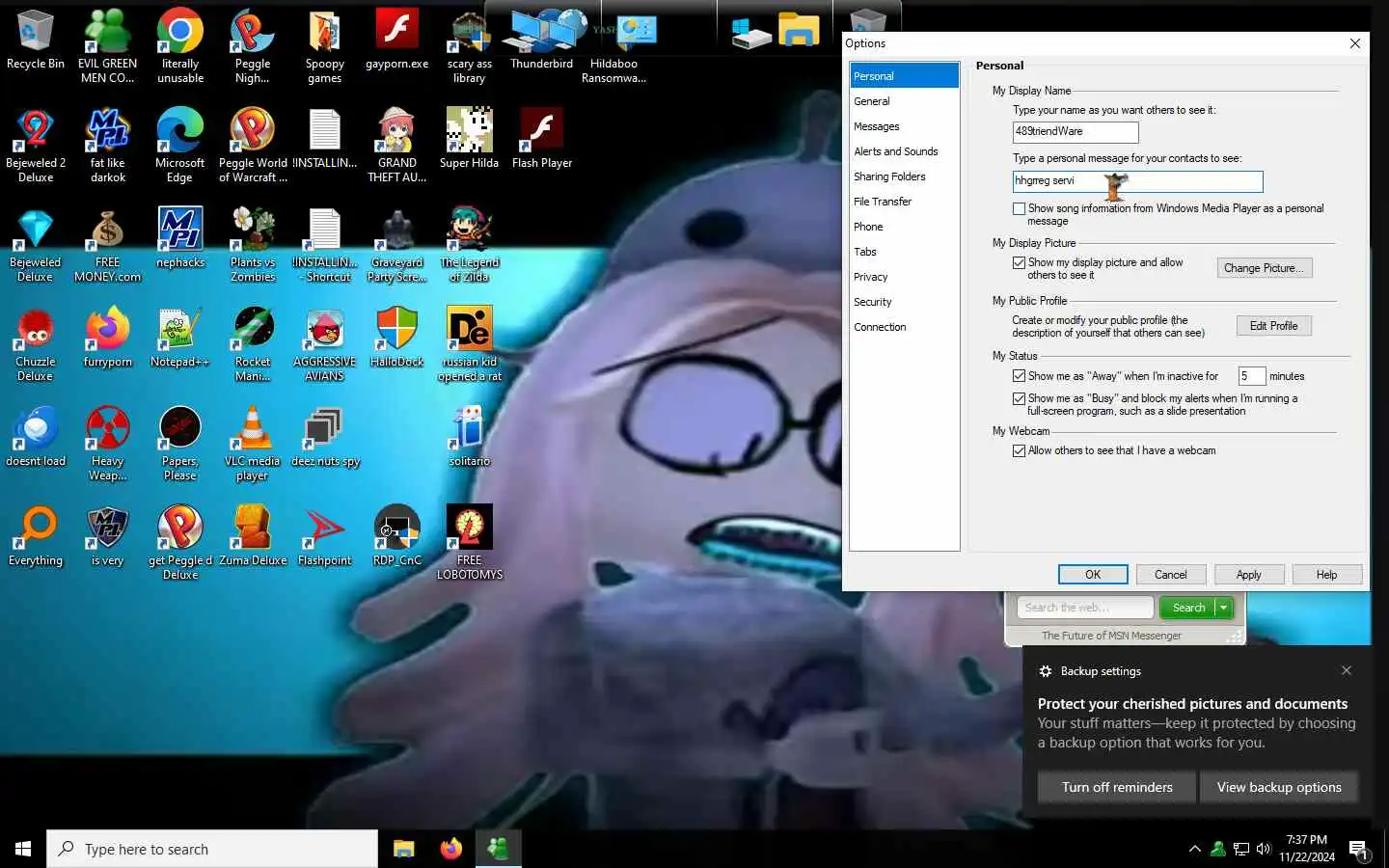Open the Recycle Bin desktop icon
The width and height of the screenshot is (1389, 868).
coord(36,41)
